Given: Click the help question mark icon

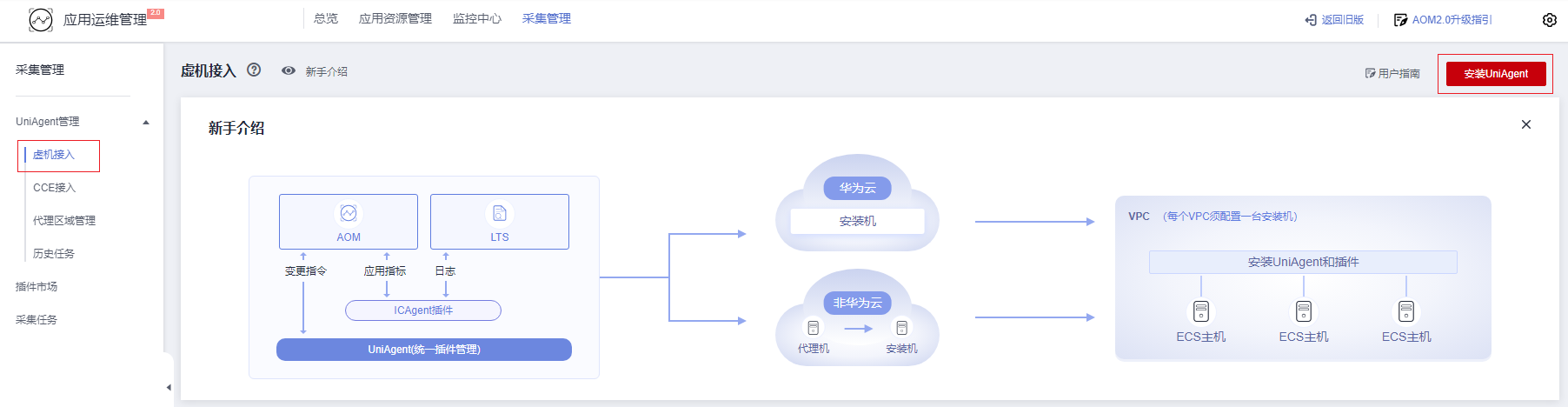Looking at the screenshot, I should [x=254, y=70].
